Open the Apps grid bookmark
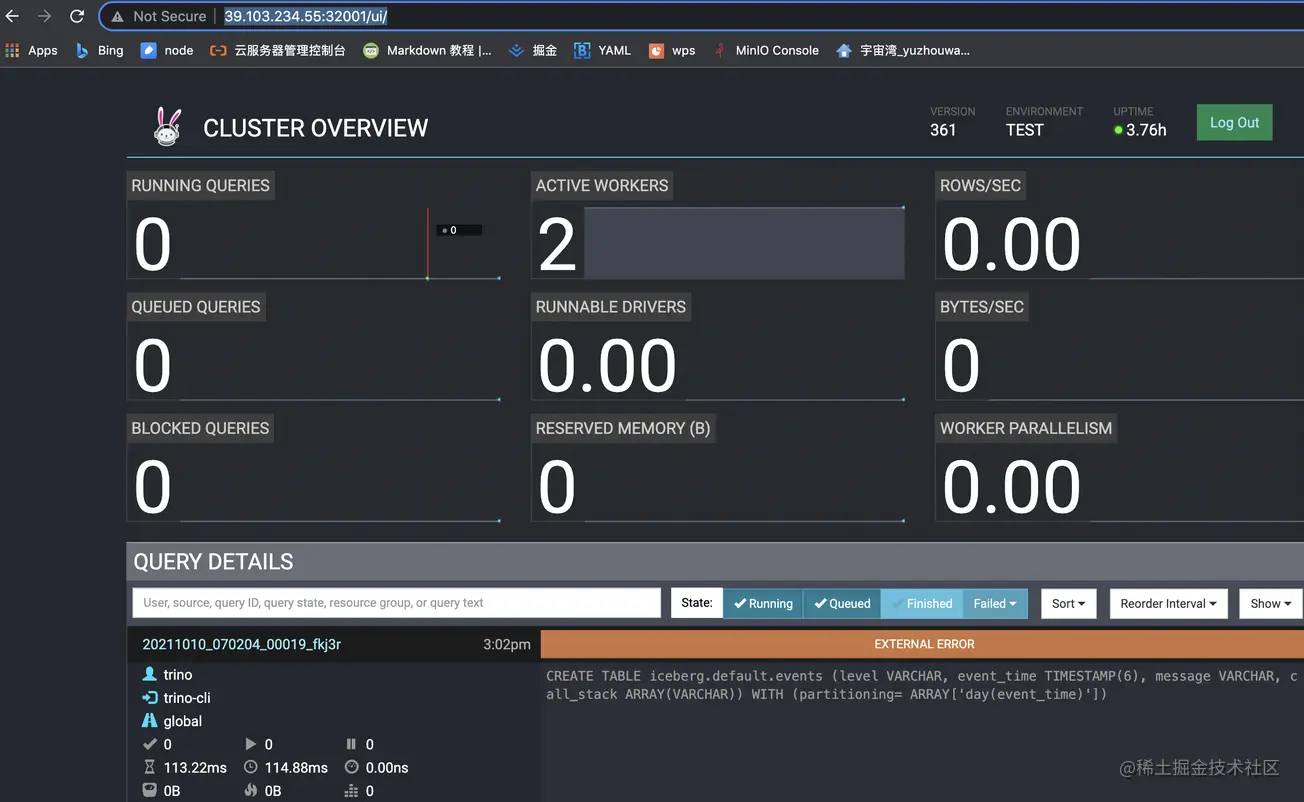The image size is (1304, 802). point(32,50)
